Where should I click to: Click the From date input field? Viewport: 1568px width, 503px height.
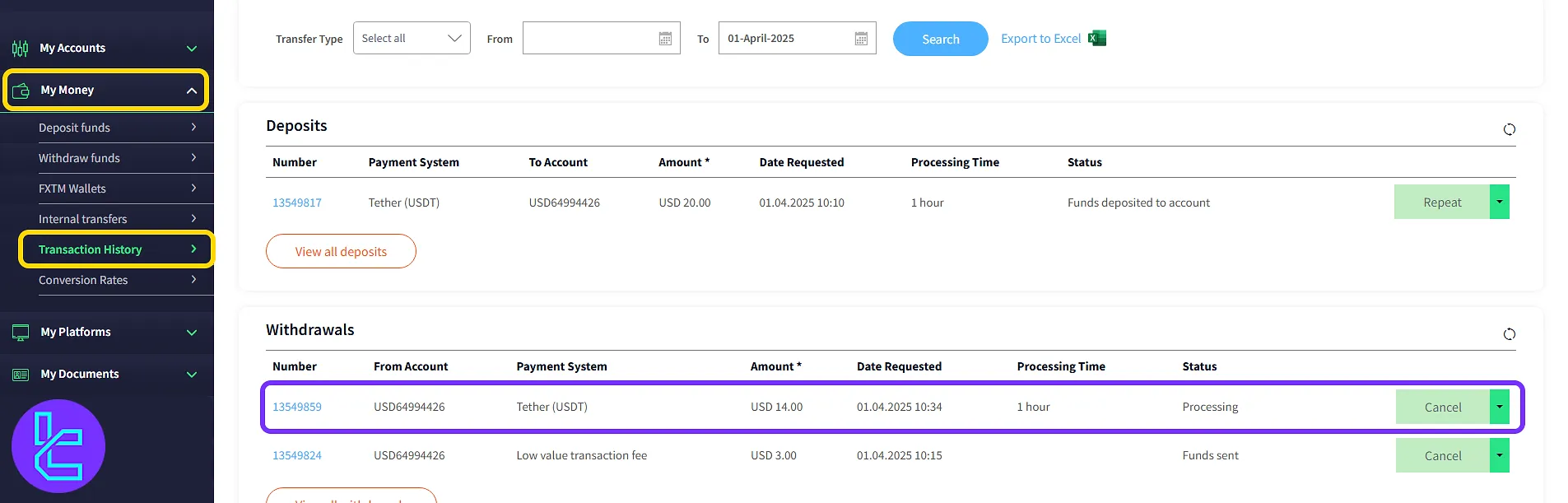[601, 38]
